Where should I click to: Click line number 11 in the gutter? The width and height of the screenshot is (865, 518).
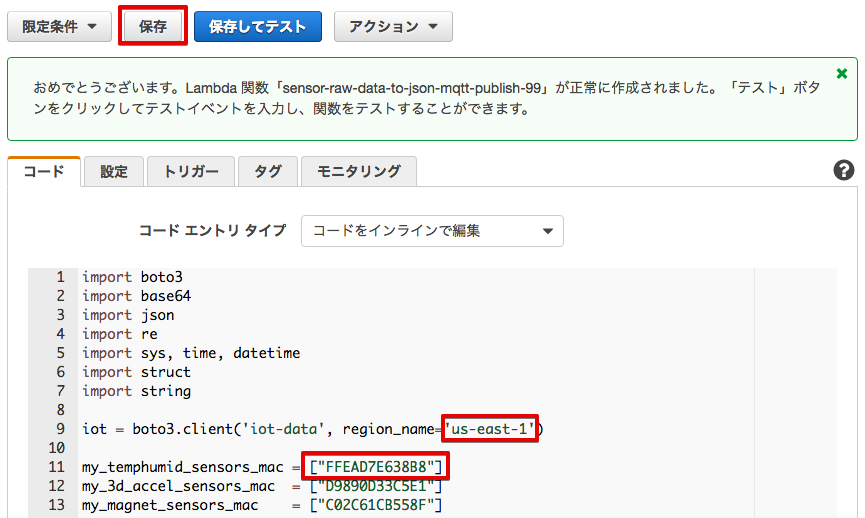click(x=56, y=467)
